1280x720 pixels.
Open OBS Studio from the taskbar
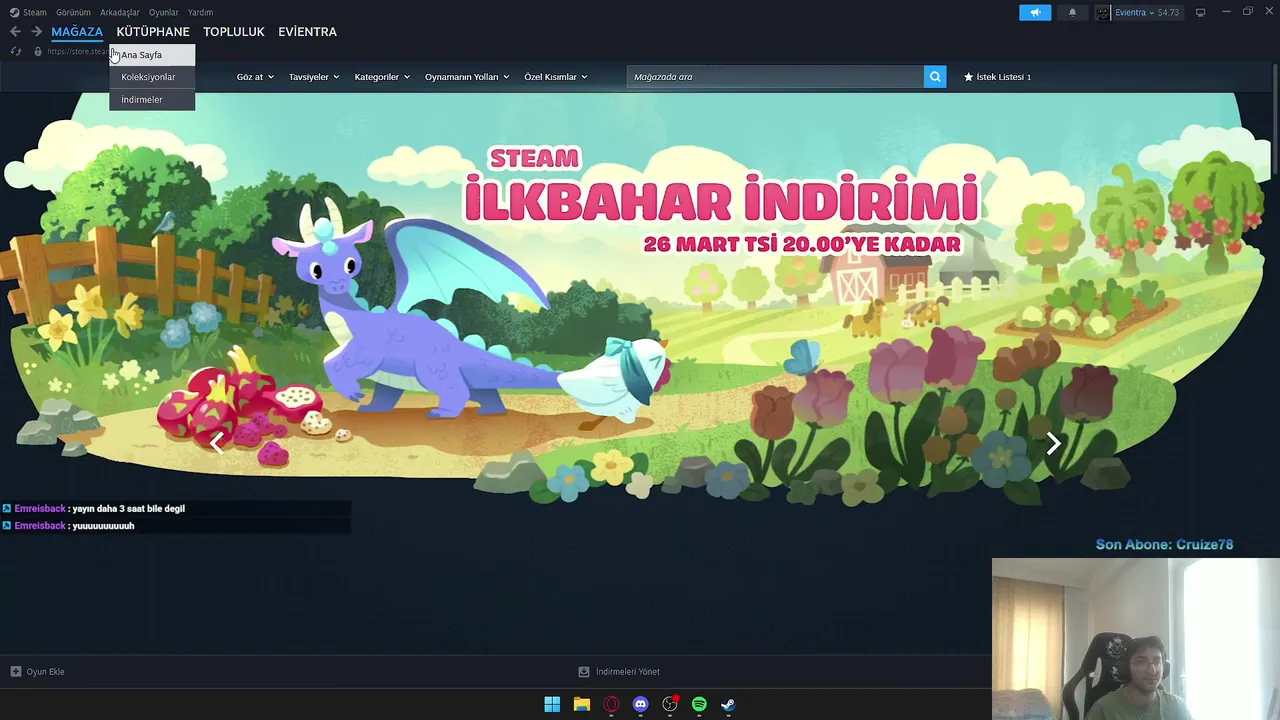pyautogui.click(x=670, y=704)
